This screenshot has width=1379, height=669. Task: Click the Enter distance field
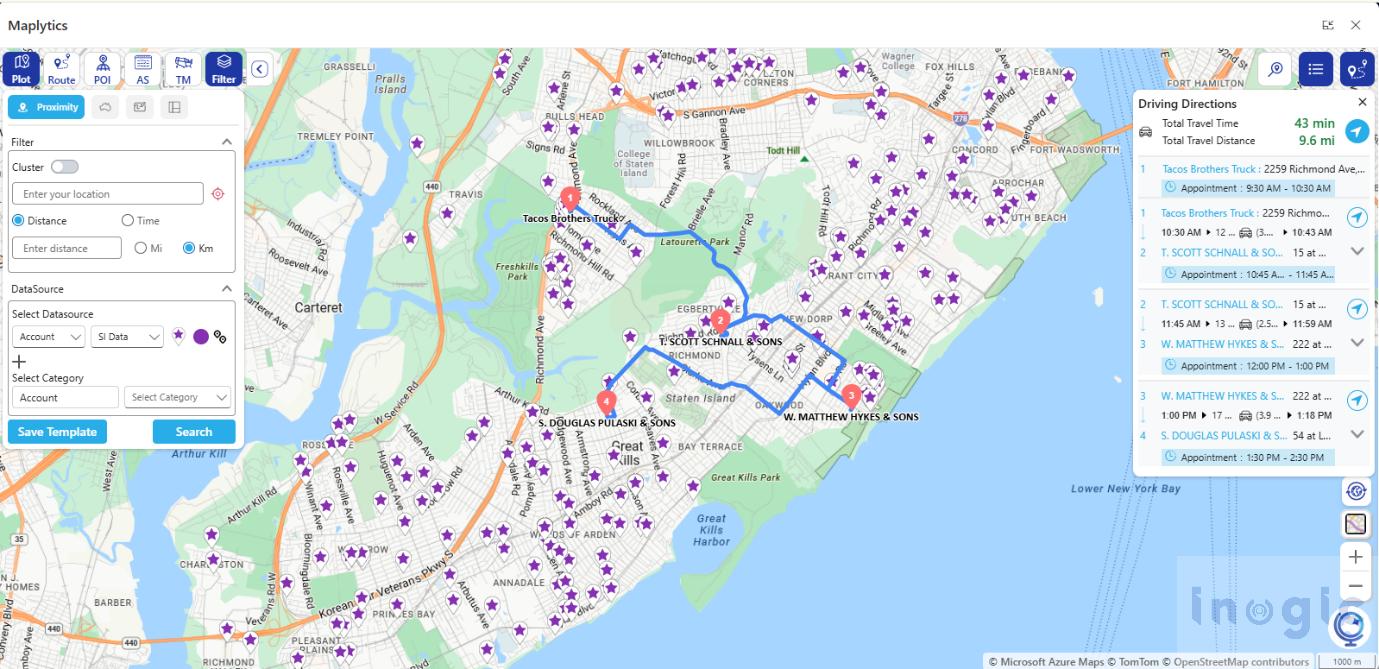click(x=67, y=248)
